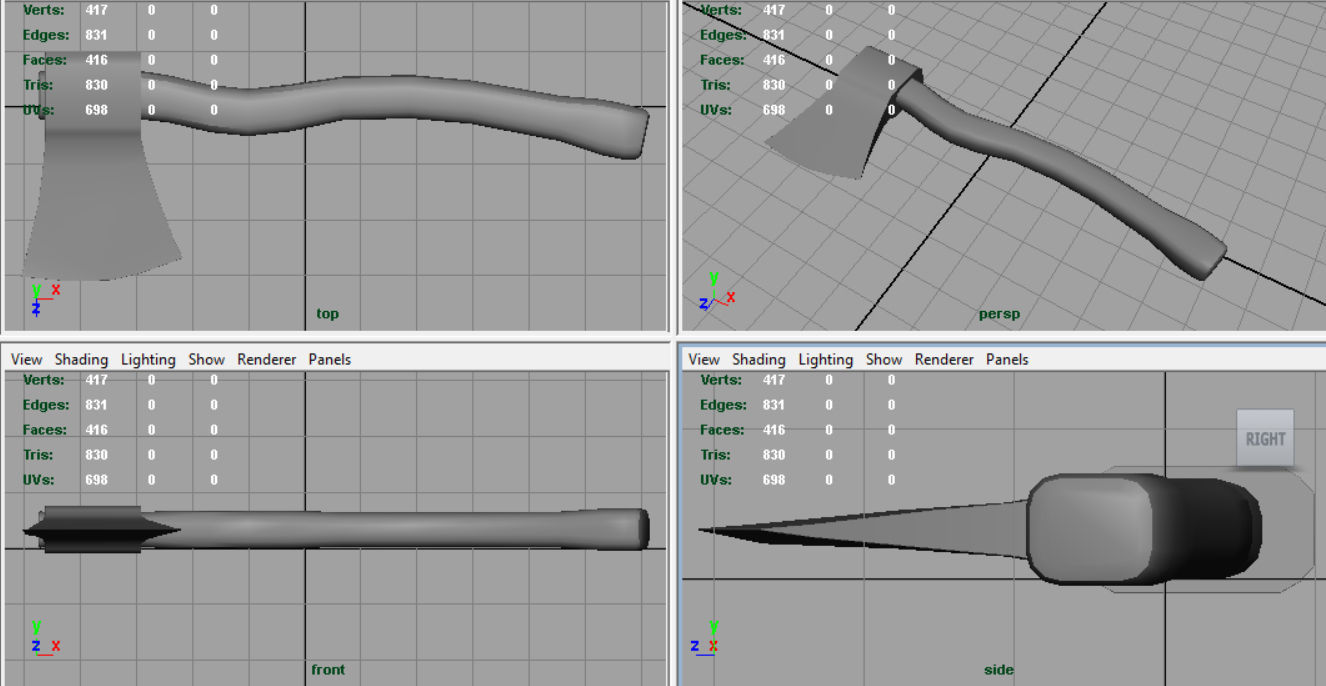Click the 'front' camera label
The width and height of the screenshot is (1326, 686).
click(328, 669)
